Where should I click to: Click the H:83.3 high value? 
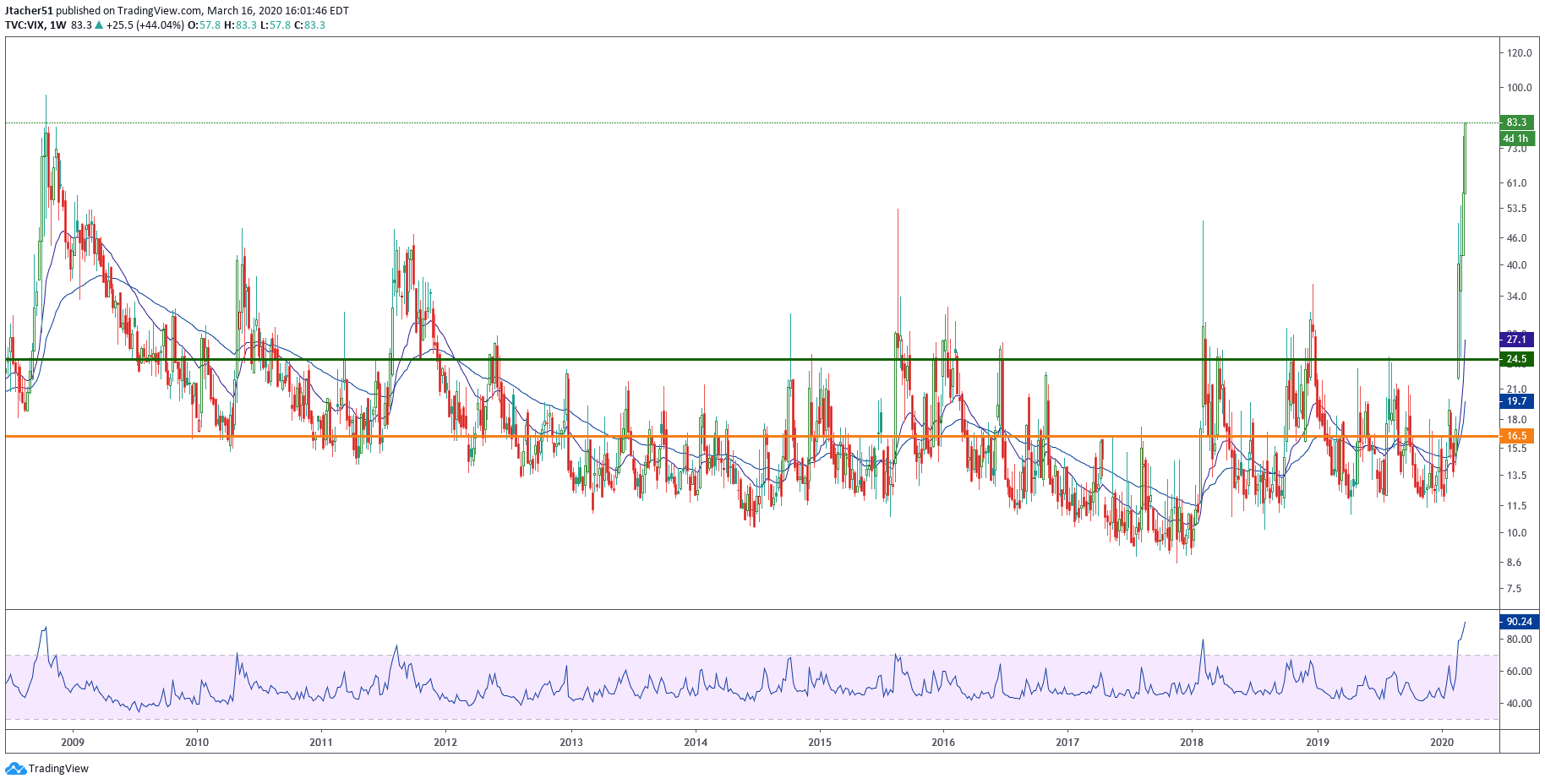240,25
